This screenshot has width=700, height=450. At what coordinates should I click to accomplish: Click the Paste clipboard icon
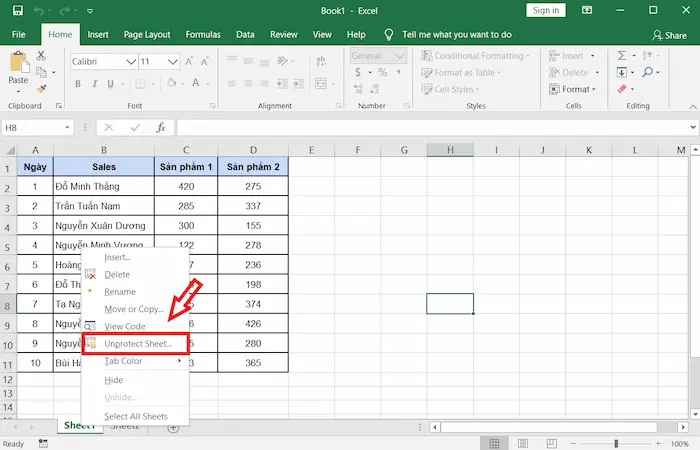(x=19, y=62)
